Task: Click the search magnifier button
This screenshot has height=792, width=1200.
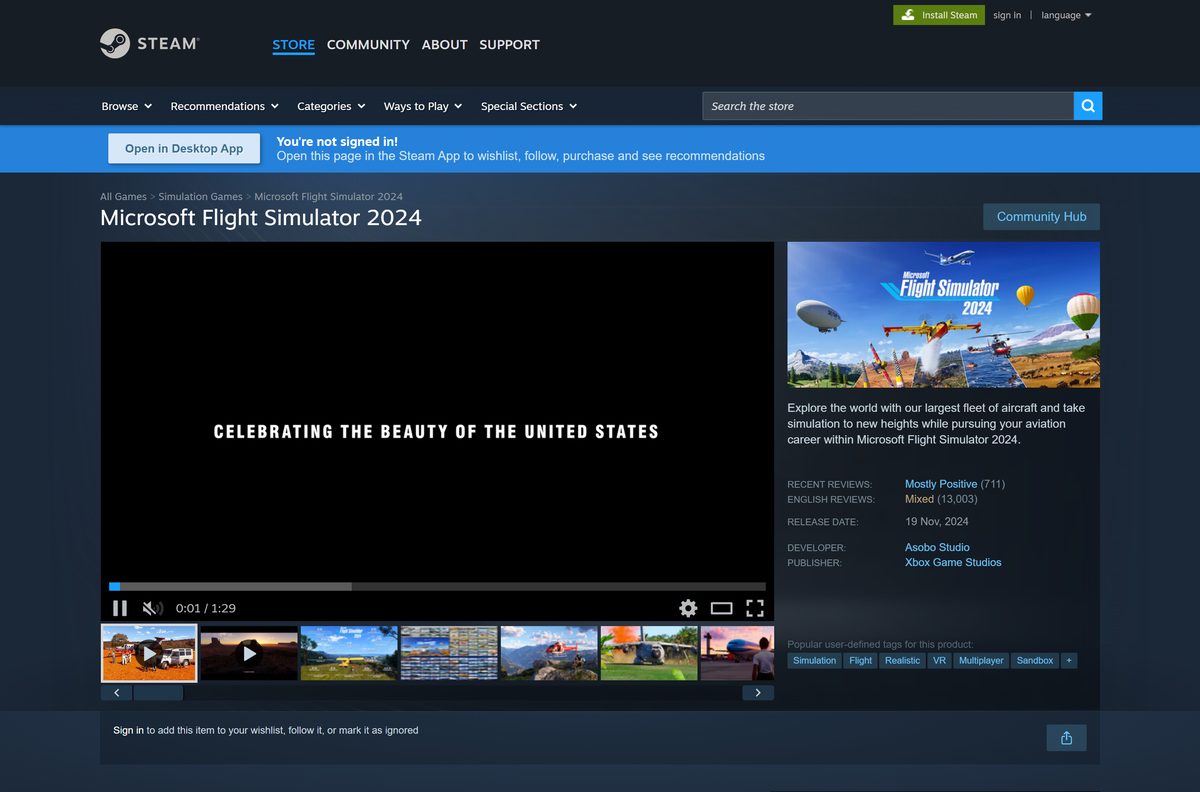Action: pos(1088,106)
